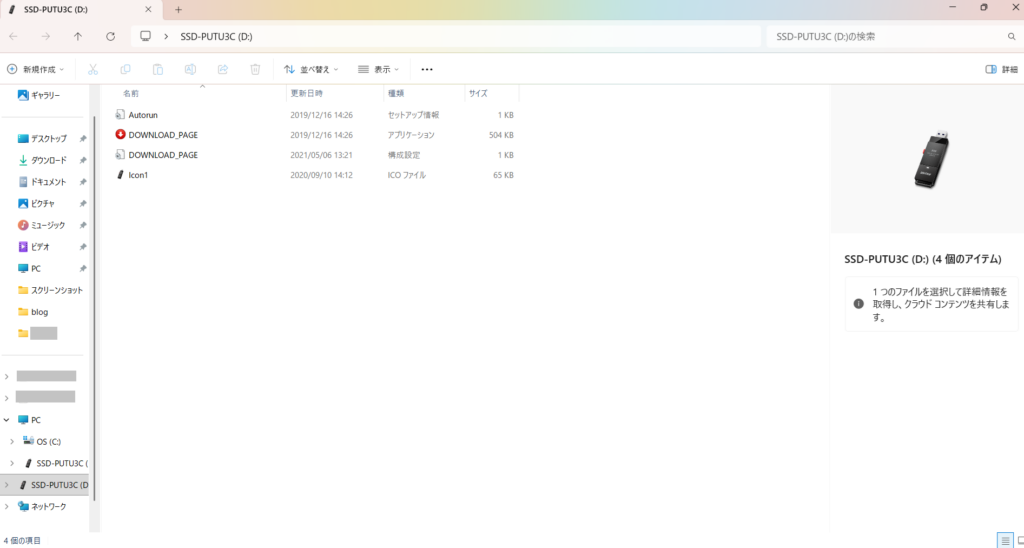Click the Copy icon in toolbar
Image resolution: width=1024 pixels, height=548 pixels.
(x=125, y=70)
